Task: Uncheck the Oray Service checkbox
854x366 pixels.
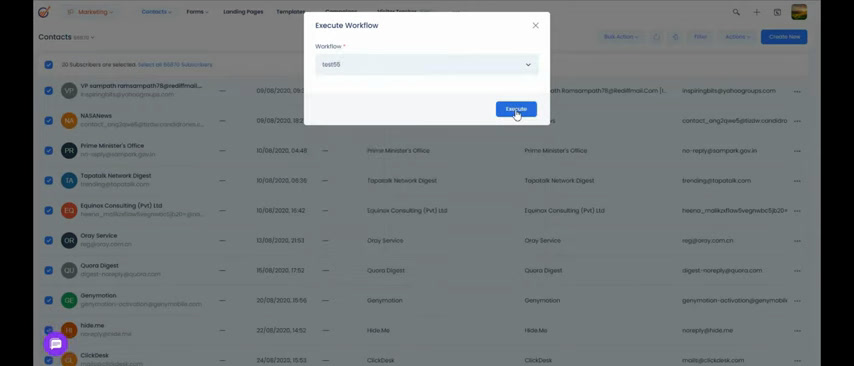Action: (x=48, y=240)
